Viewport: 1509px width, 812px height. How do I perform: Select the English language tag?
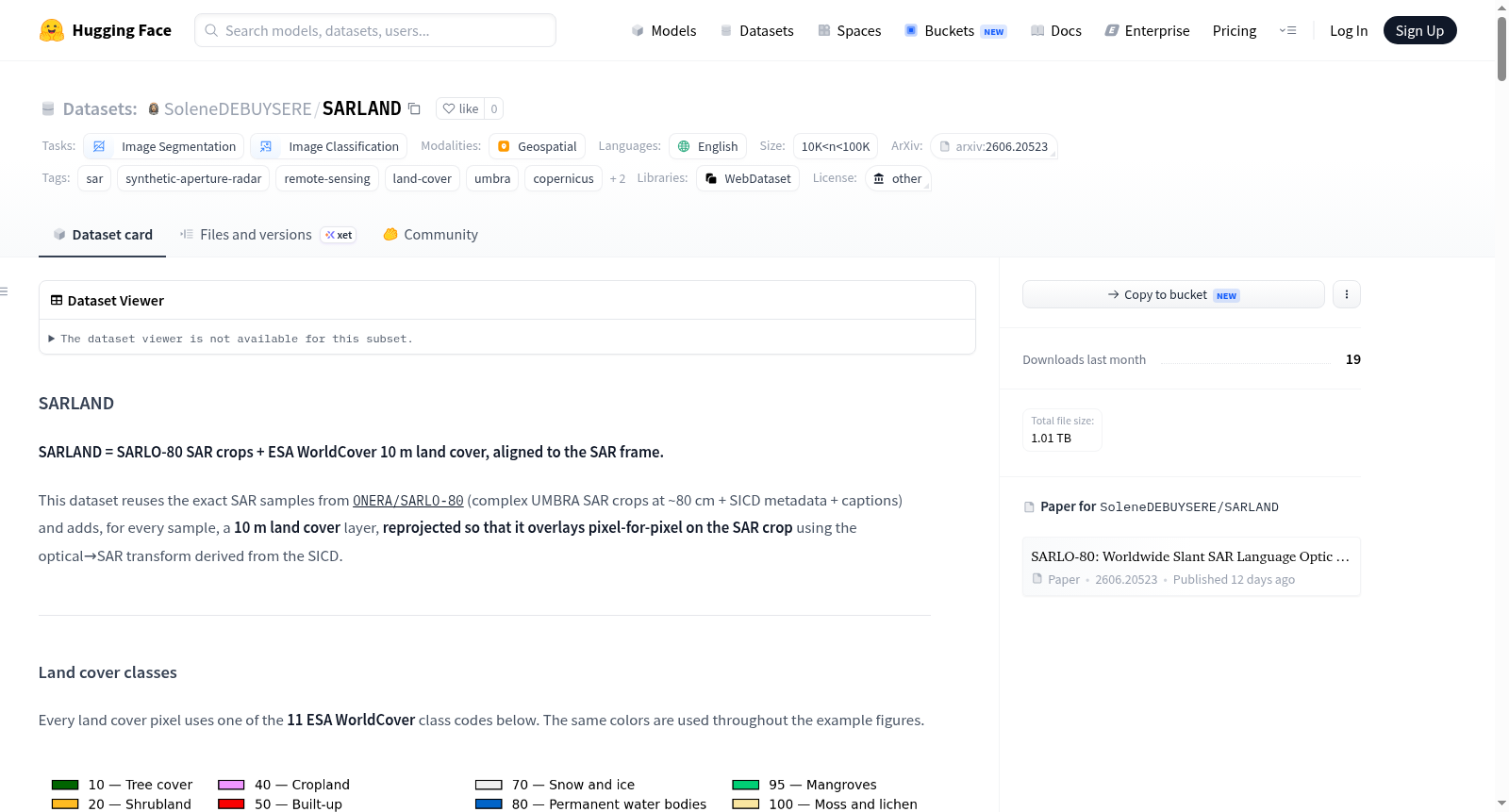(707, 146)
